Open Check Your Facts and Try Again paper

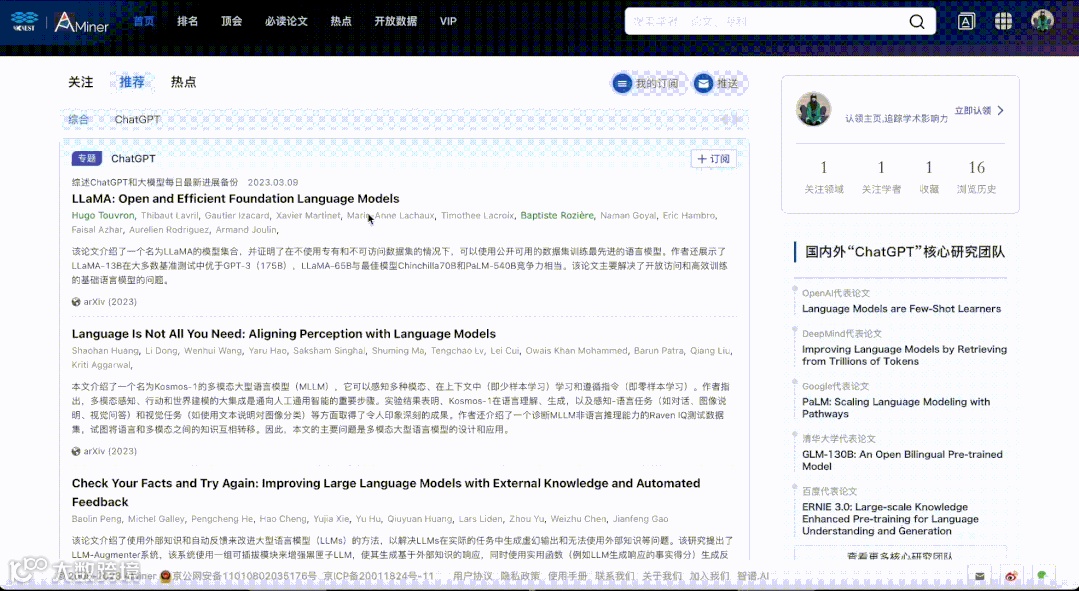coord(386,493)
